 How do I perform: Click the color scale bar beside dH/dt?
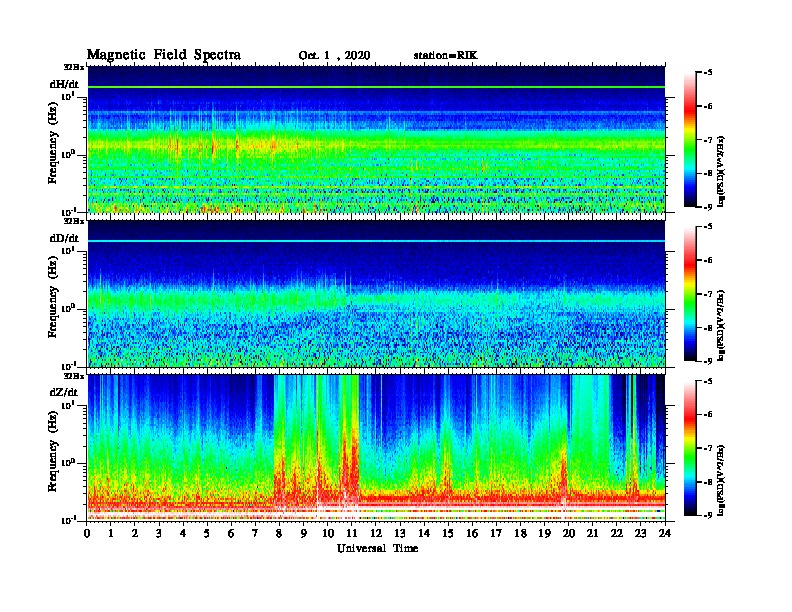tap(690, 140)
